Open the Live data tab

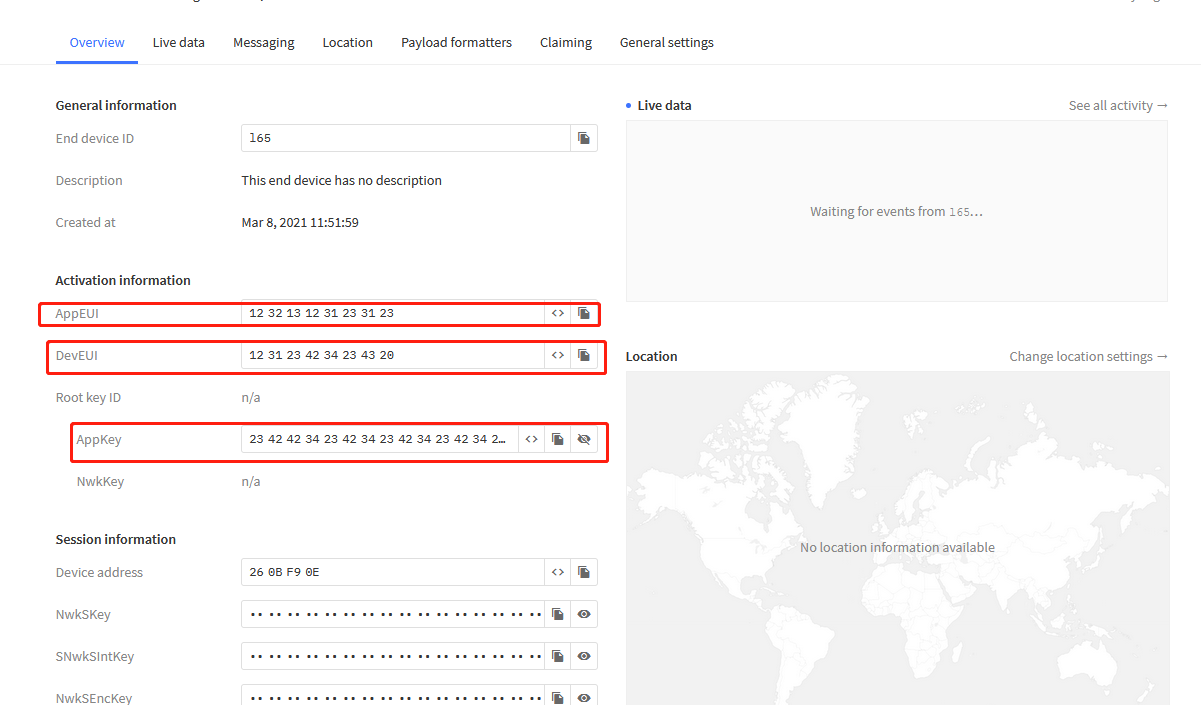click(x=179, y=43)
